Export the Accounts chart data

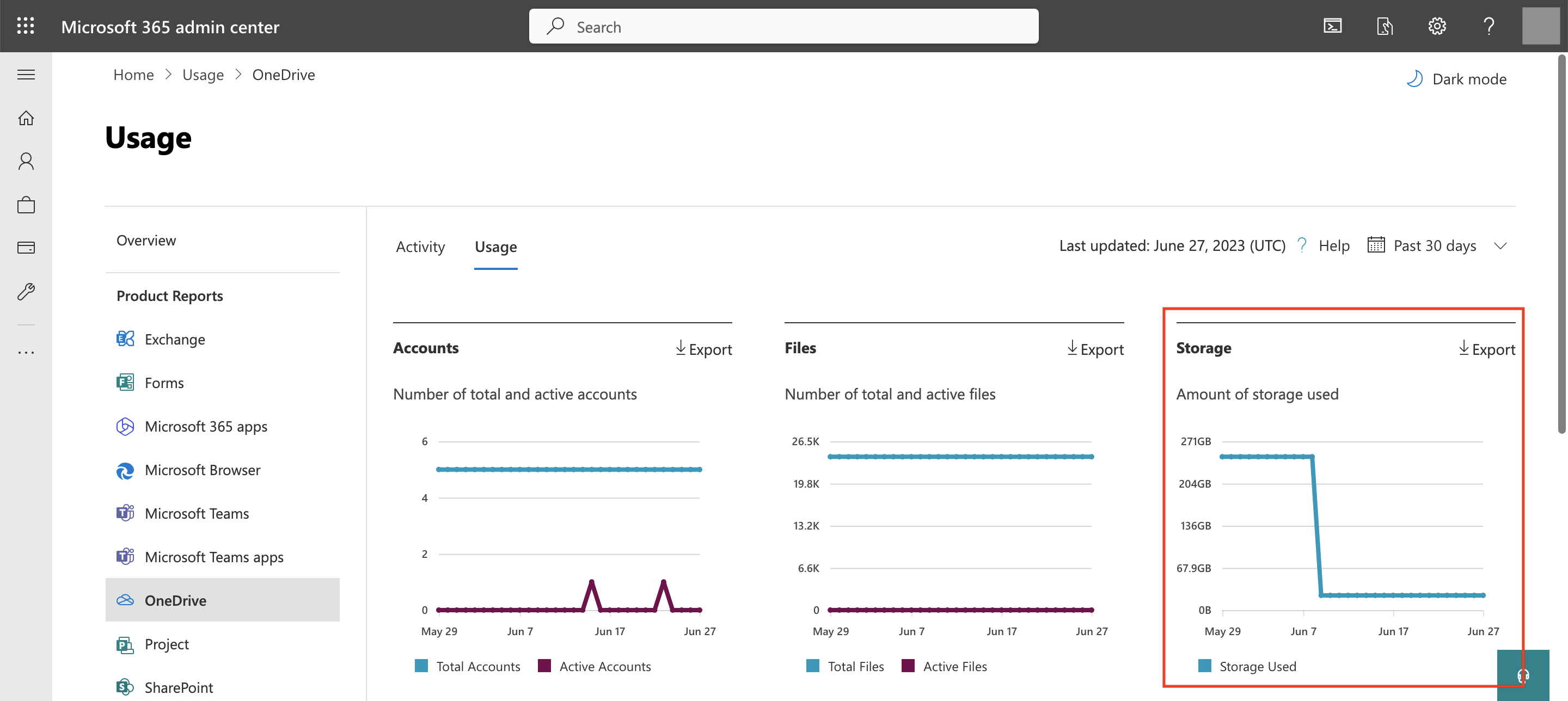705,349
